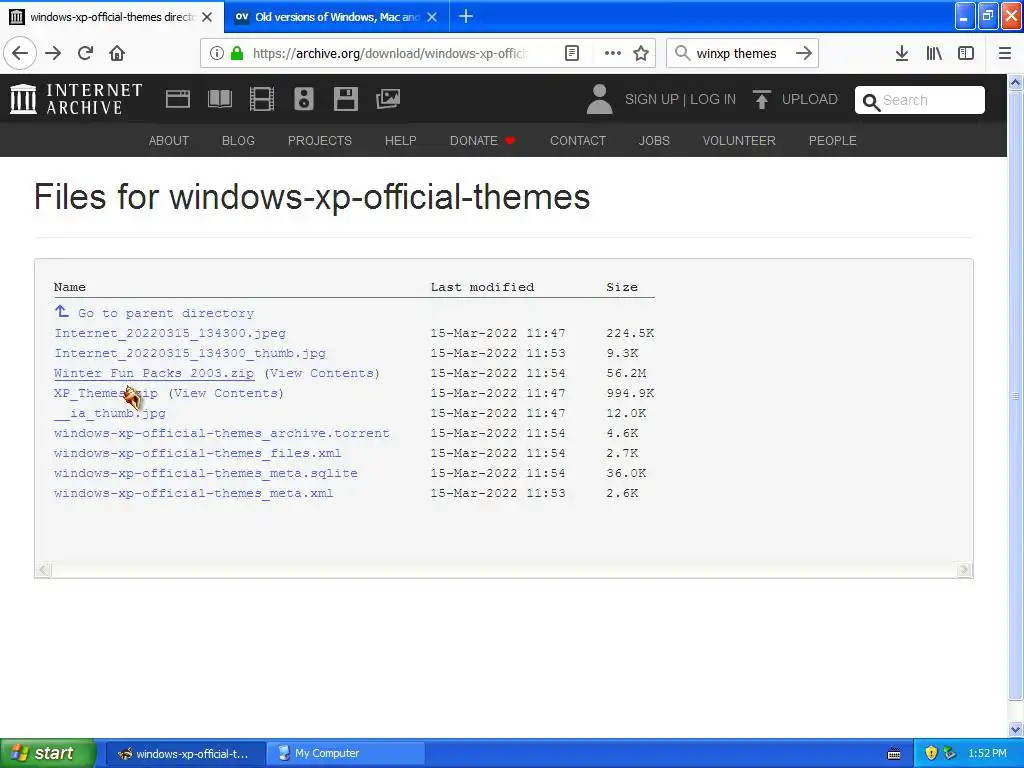
Task: Open the CONTACT menu item
Action: click(x=578, y=140)
